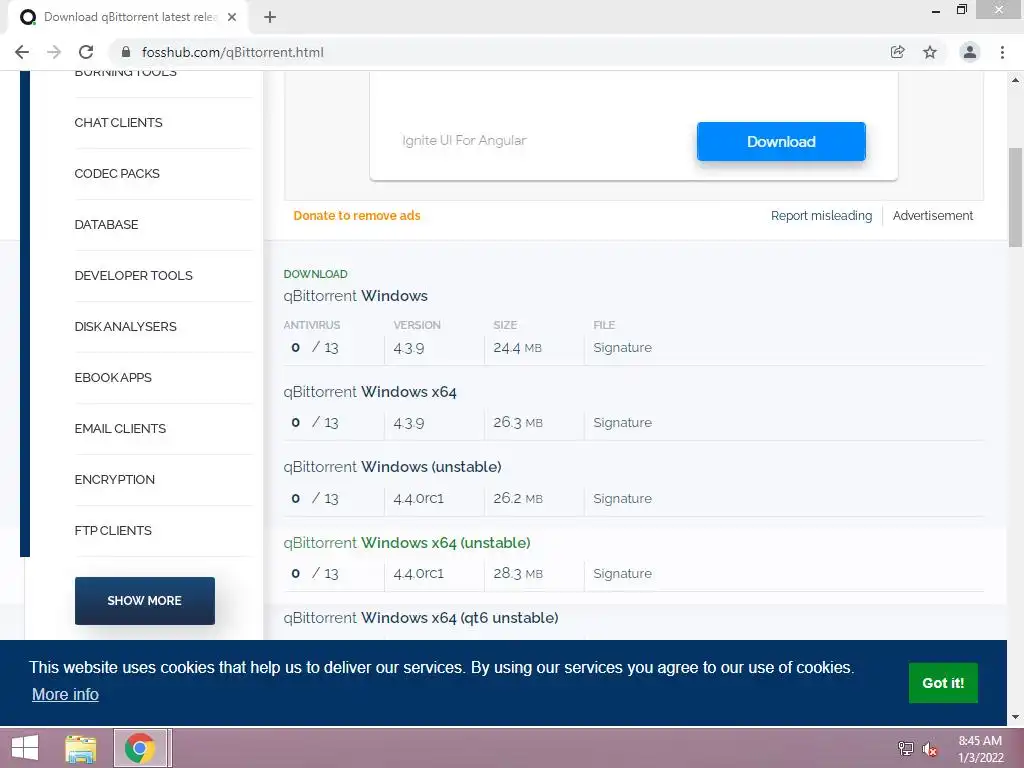Click antivirus 0/13 for Windows x64 26.3 MB

[x=315, y=423]
